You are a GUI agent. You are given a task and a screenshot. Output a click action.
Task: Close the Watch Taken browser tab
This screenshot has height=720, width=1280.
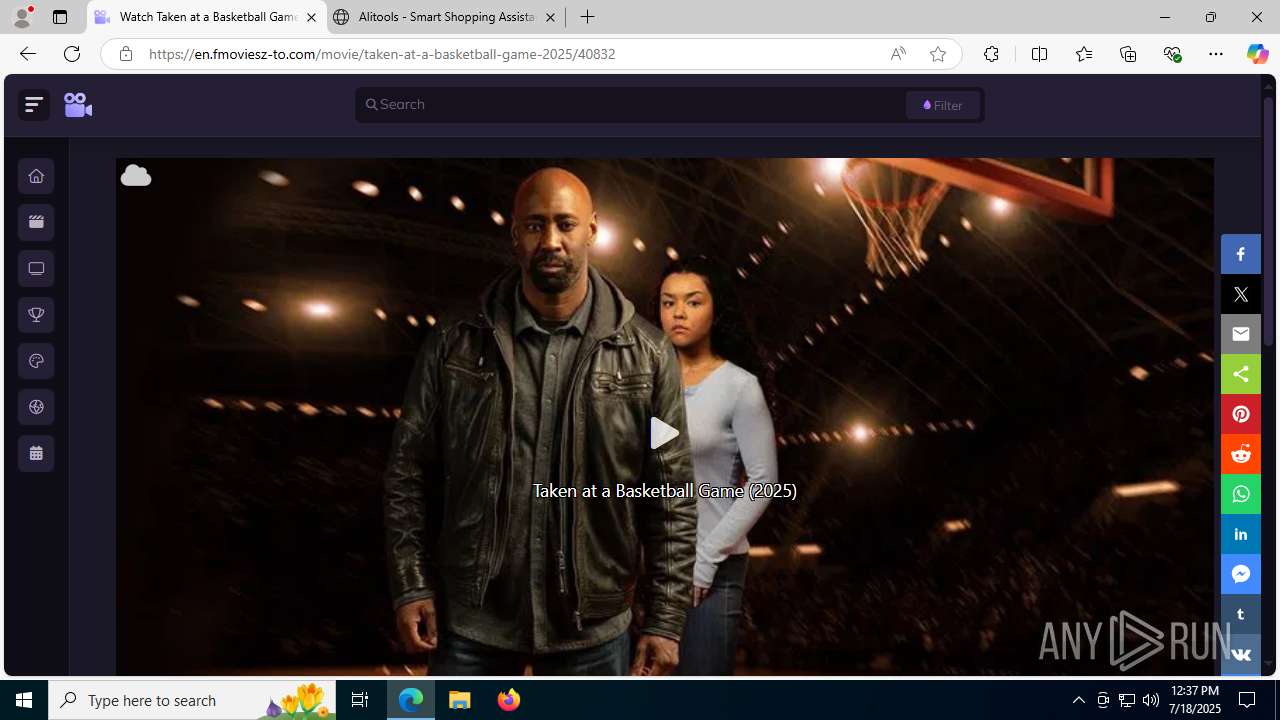click(x=311, y=17)
